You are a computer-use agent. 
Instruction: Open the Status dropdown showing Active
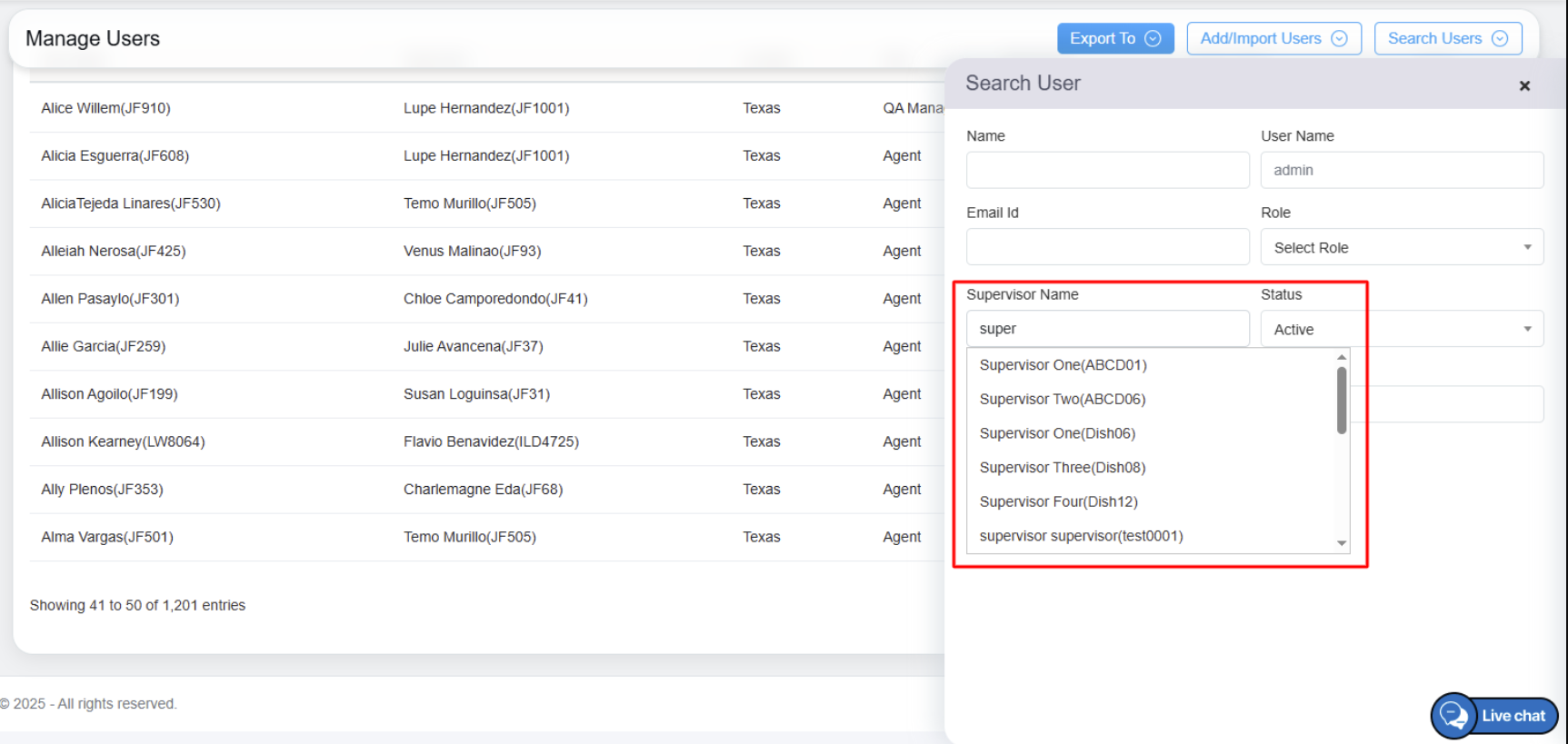(1401, 329)
